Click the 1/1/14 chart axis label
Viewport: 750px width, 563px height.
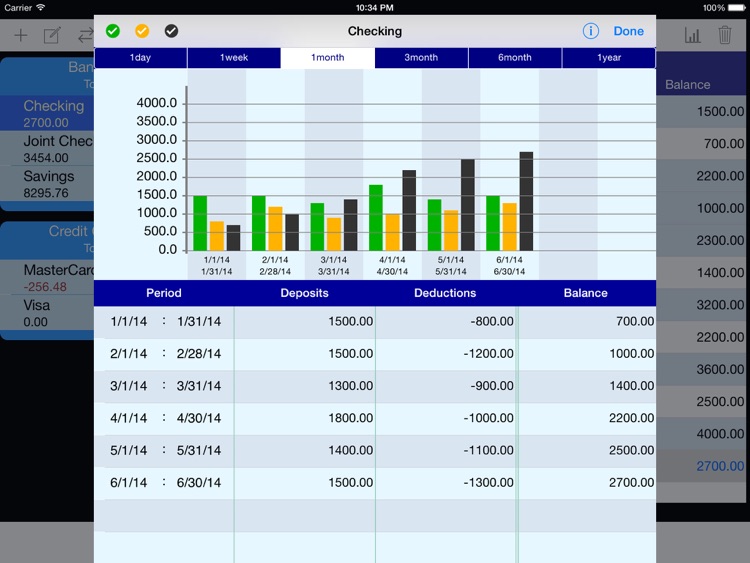point(217,260)
